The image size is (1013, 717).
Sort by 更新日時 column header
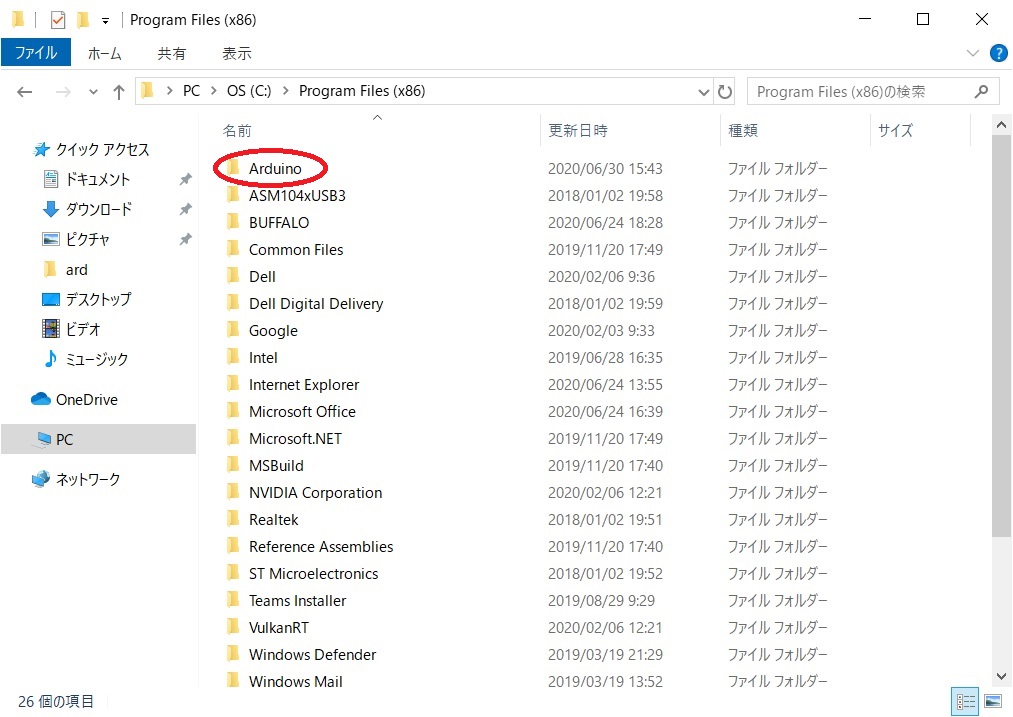pyautogui.click(x=578, y=130)
